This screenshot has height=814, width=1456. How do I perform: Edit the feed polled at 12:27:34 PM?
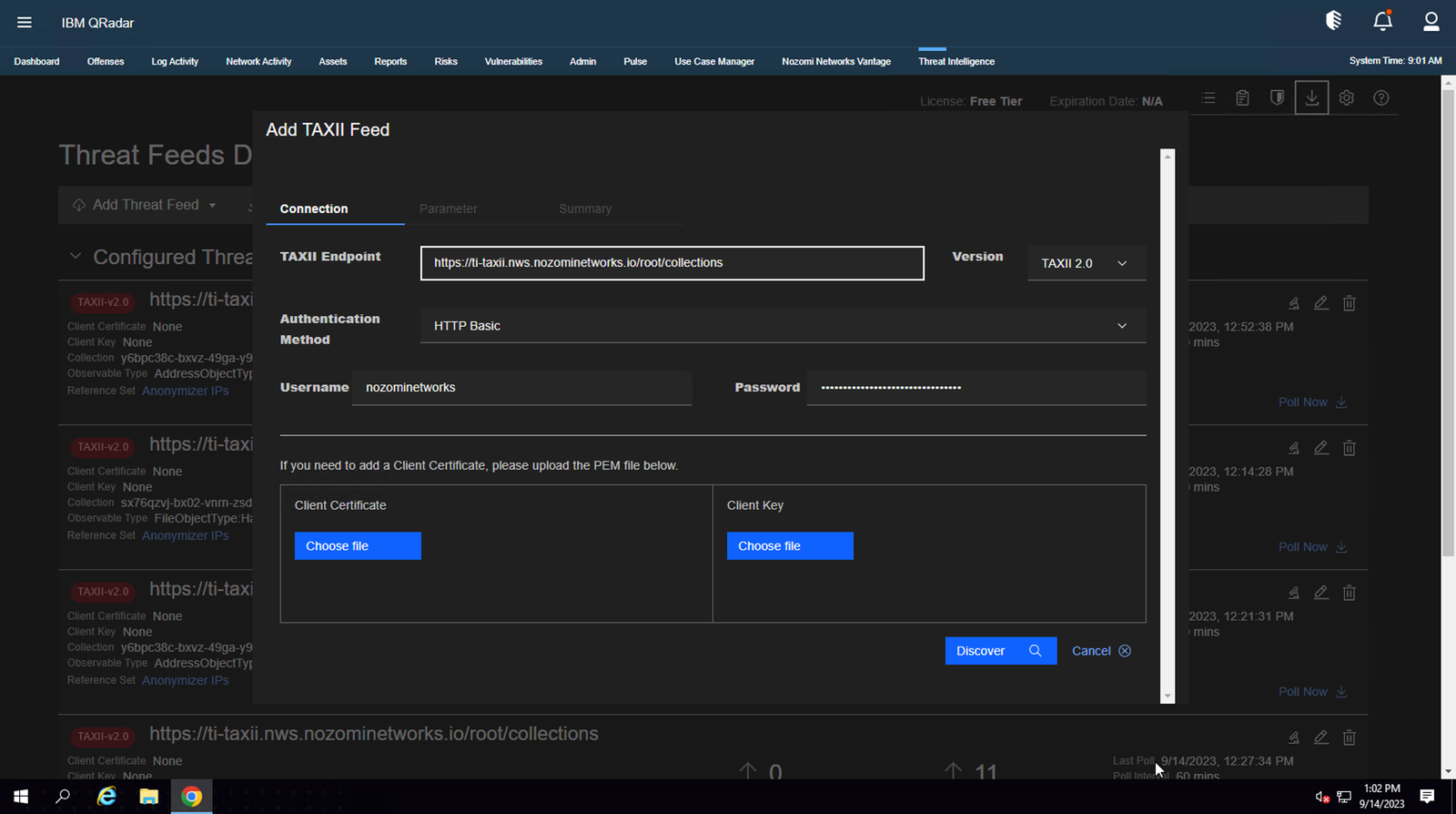coord(1321,738)
